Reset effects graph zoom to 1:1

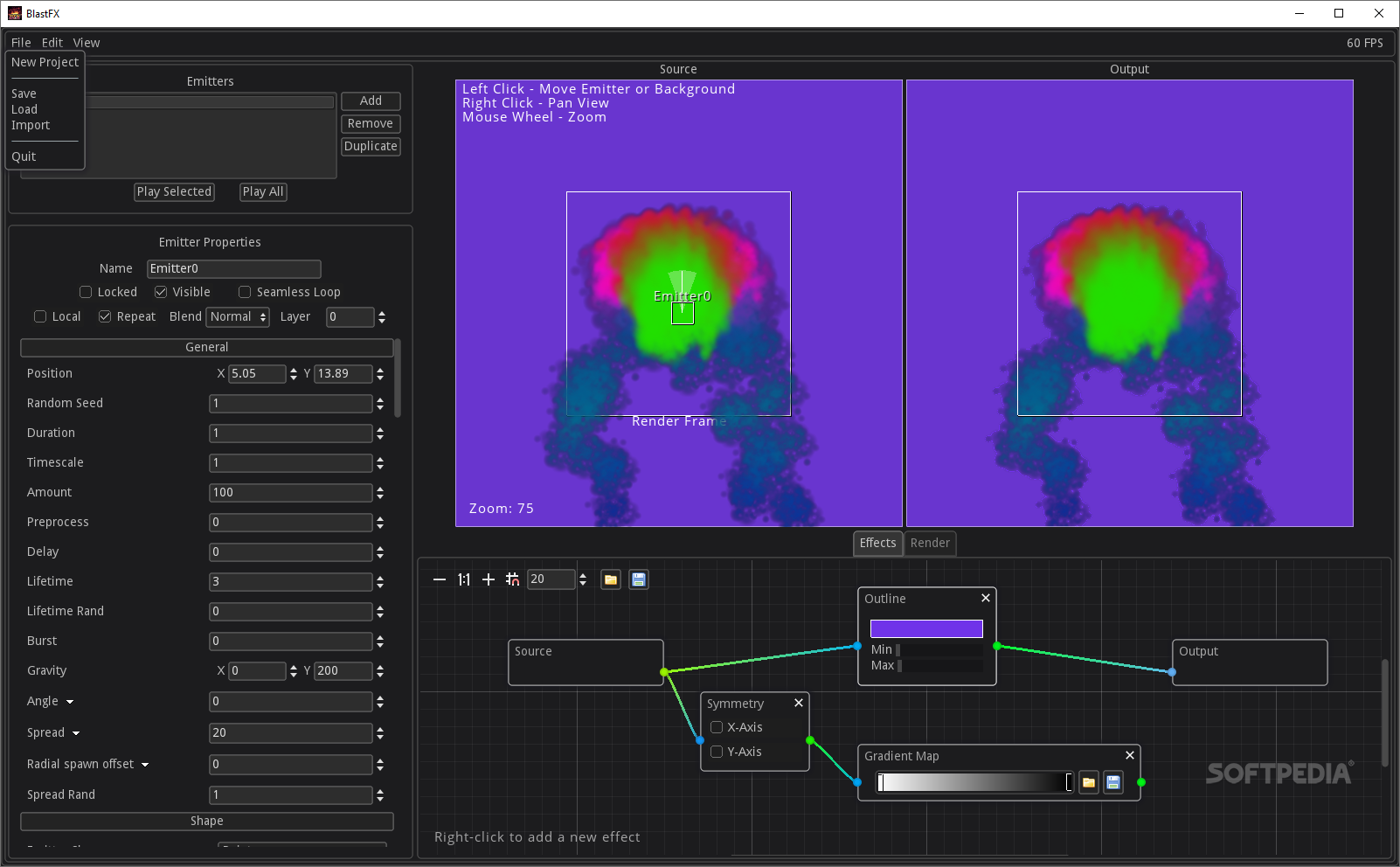point(464,579)
